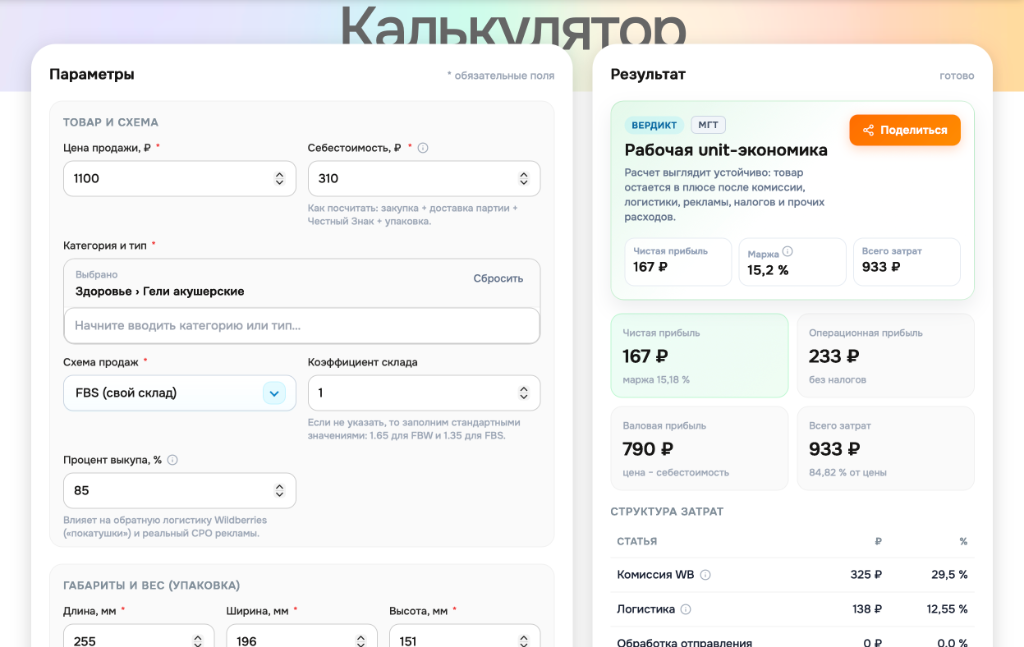Click stepper arrows in Длина field

pos(198,641)
